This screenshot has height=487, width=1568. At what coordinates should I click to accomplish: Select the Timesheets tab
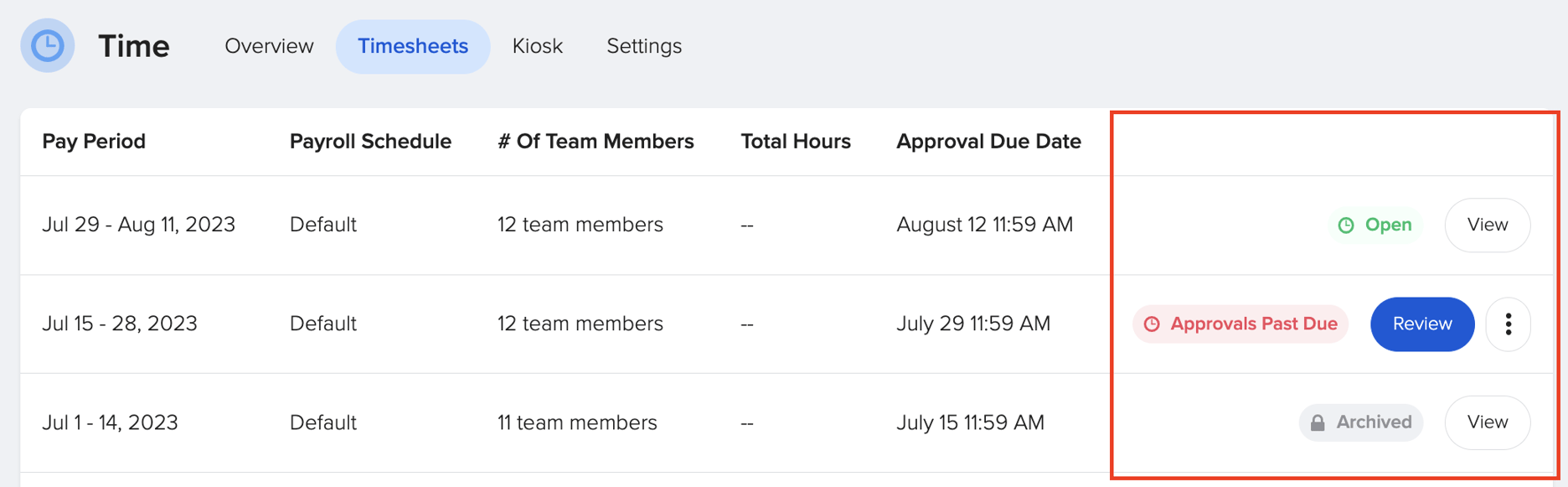(x=413, y=46)
